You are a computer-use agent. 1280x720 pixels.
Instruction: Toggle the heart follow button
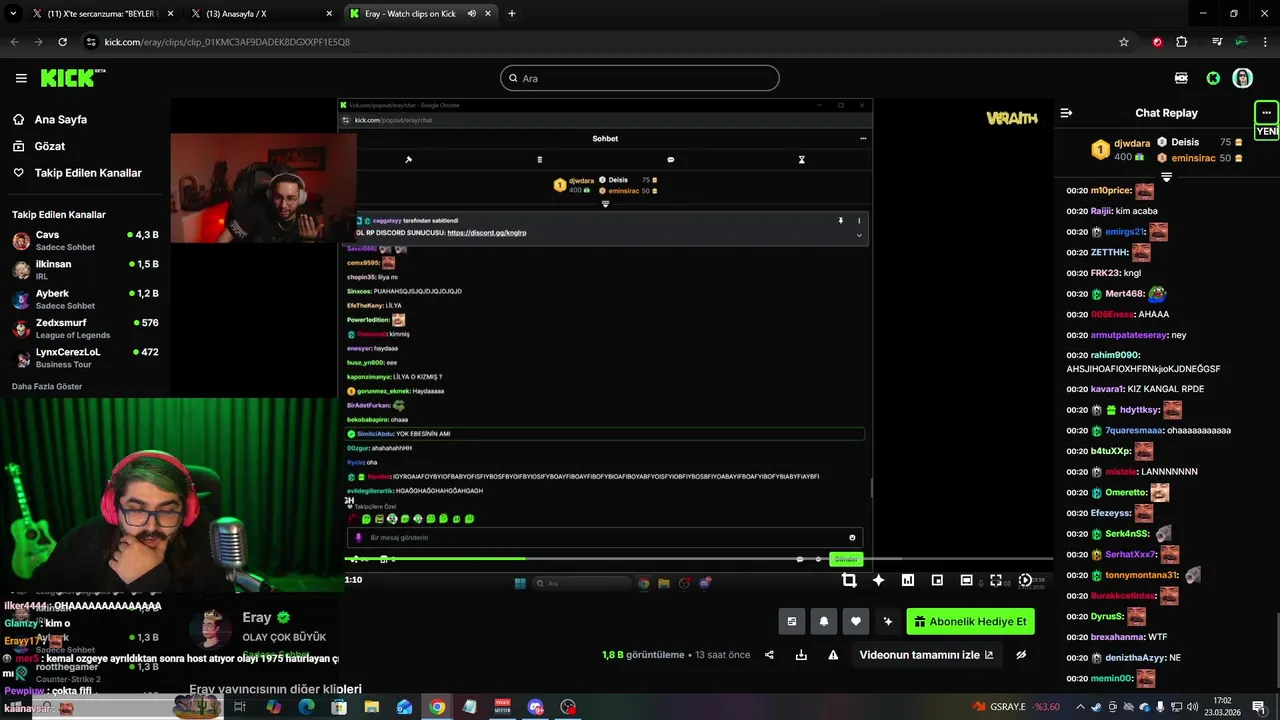856,621
